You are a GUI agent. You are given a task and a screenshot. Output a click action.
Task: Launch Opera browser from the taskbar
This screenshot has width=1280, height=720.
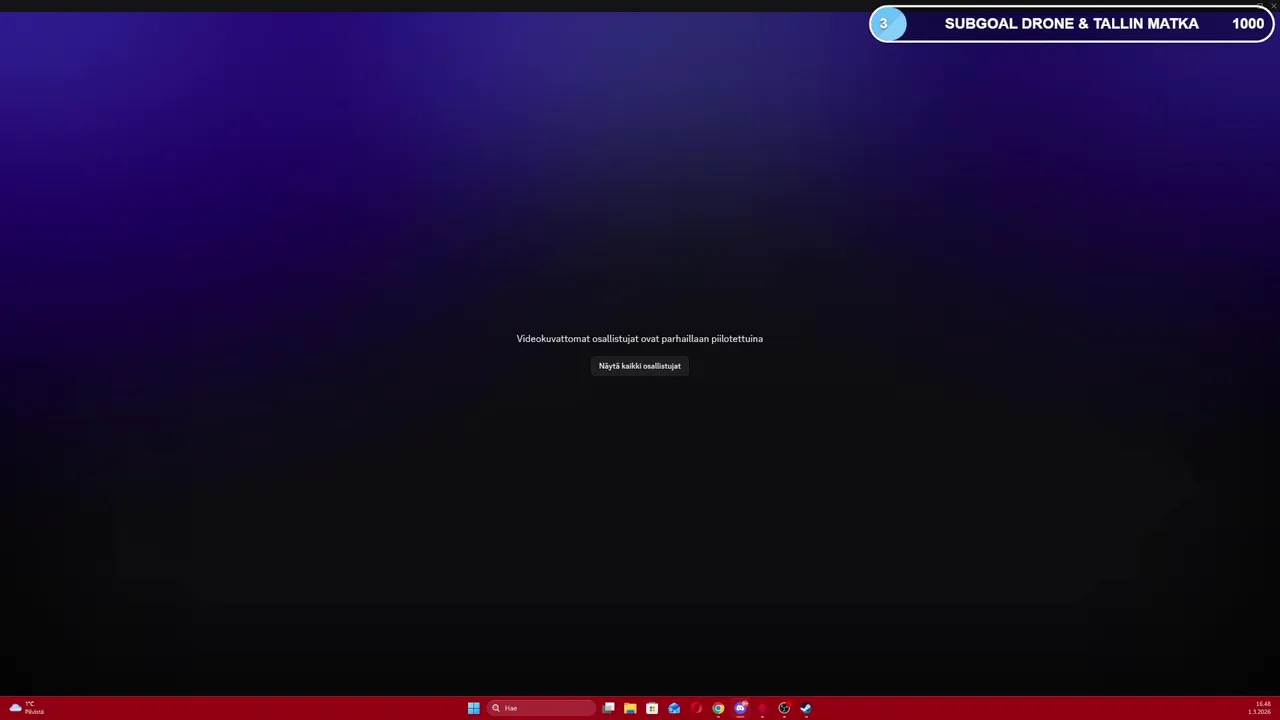(x=696, y=708)
